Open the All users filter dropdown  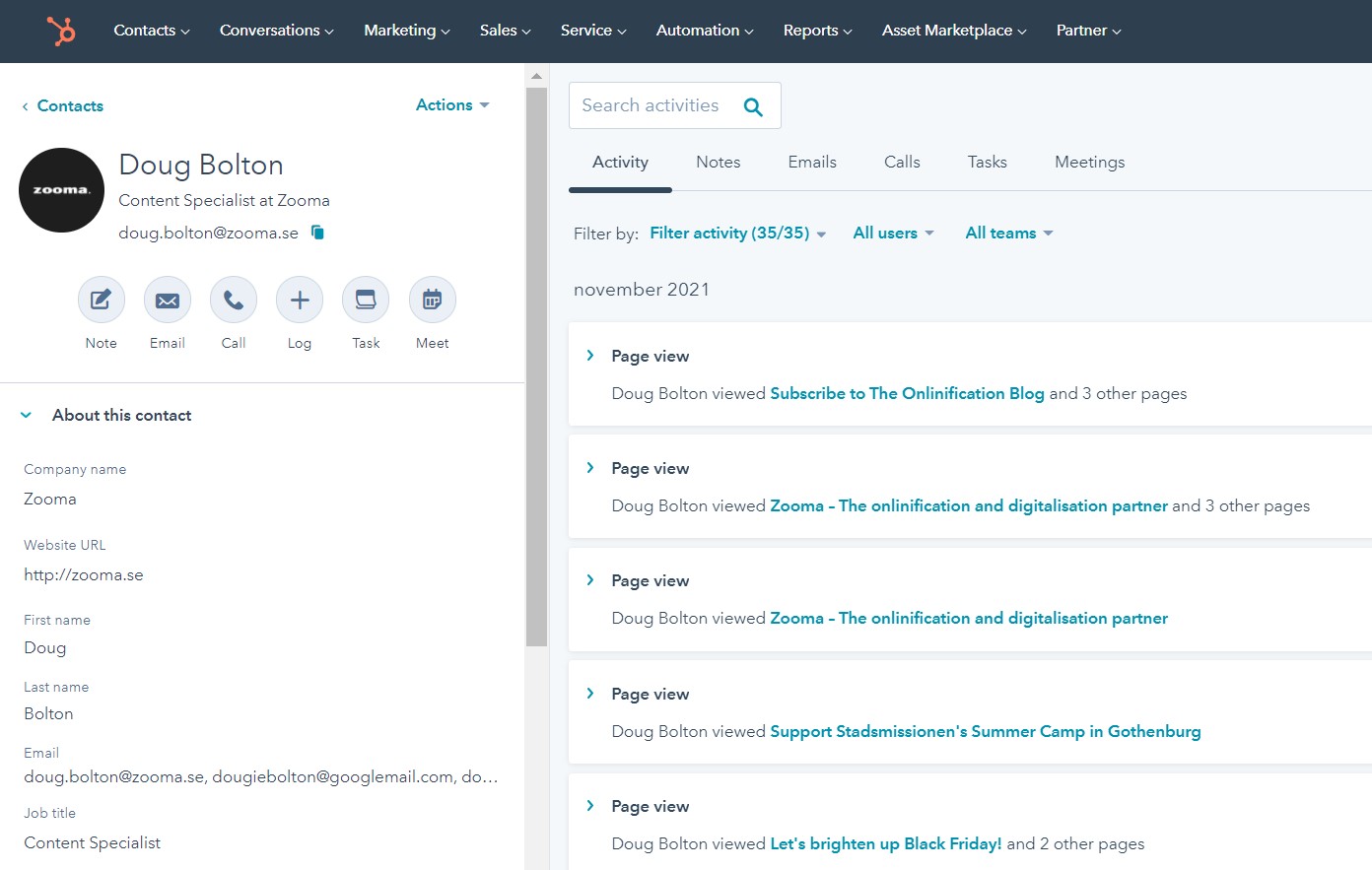893,233
